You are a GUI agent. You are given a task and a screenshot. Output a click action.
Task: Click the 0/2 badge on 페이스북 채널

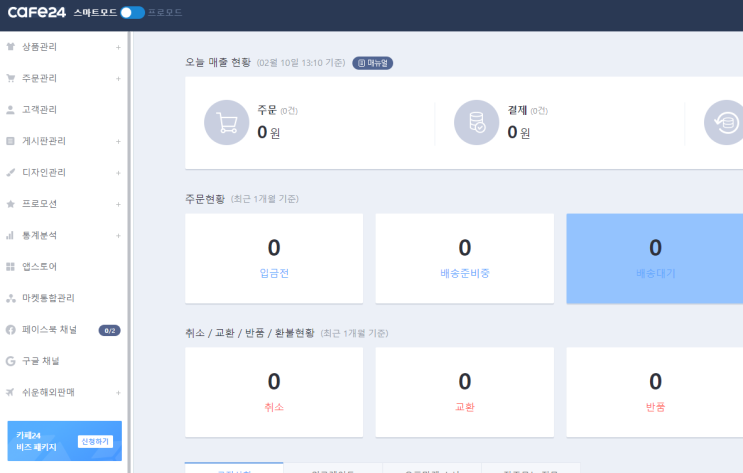109,330
